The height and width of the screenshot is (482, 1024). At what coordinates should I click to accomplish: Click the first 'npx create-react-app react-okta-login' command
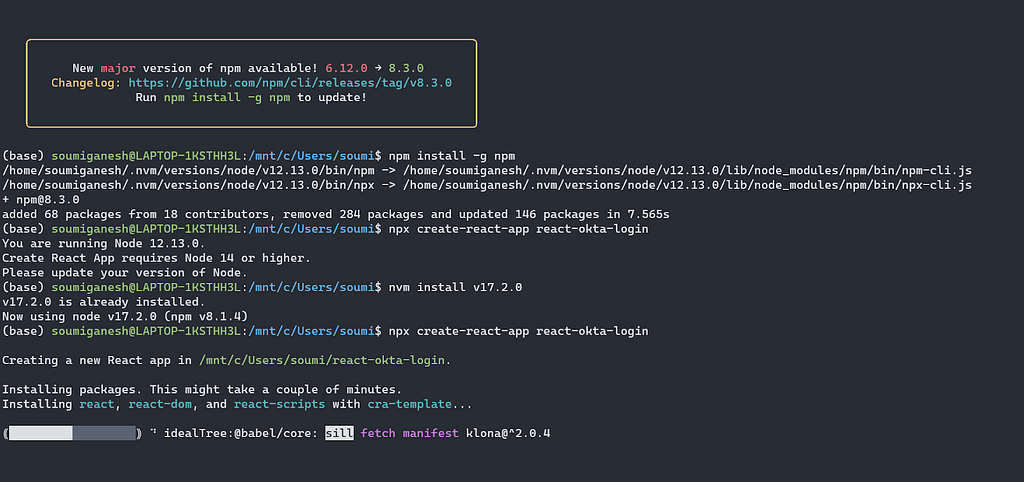[x=519, y=229]
